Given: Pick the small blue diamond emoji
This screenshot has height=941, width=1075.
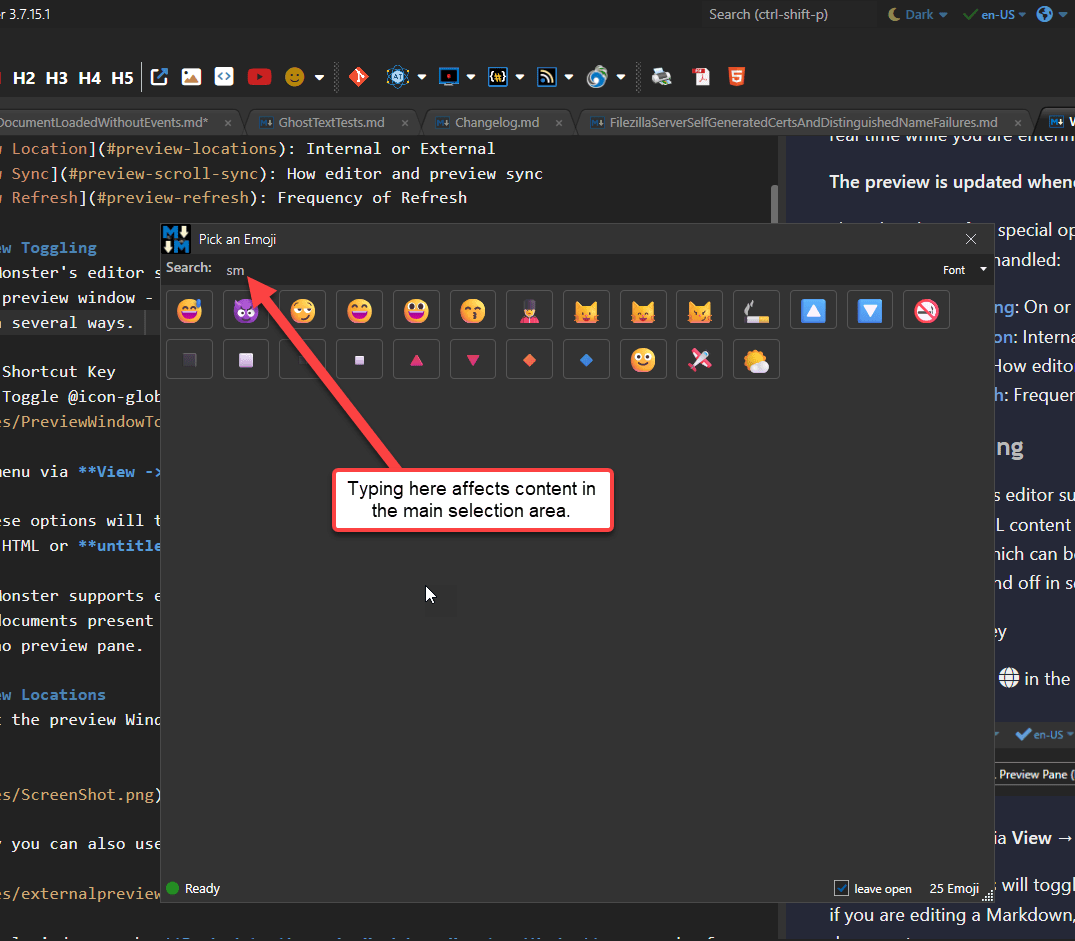Looking at the screenshot, I should (x=586, y=360).
